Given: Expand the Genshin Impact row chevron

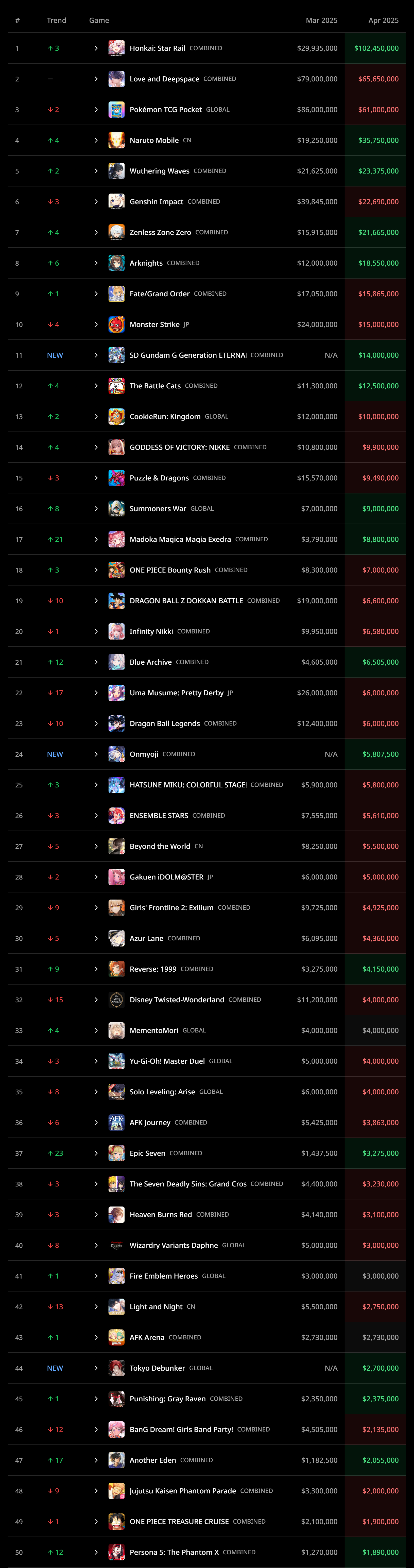Looking at the screenshot, I should pos(96,201).
